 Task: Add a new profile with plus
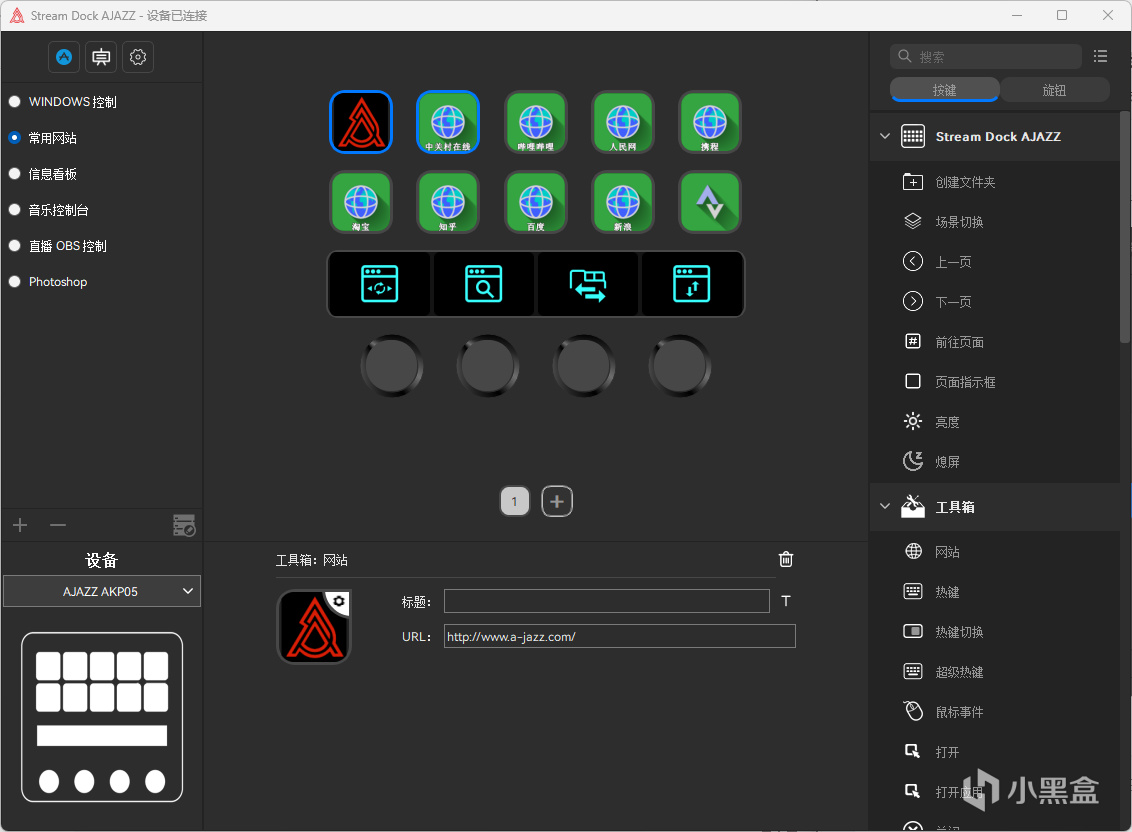tap(20, 525)
